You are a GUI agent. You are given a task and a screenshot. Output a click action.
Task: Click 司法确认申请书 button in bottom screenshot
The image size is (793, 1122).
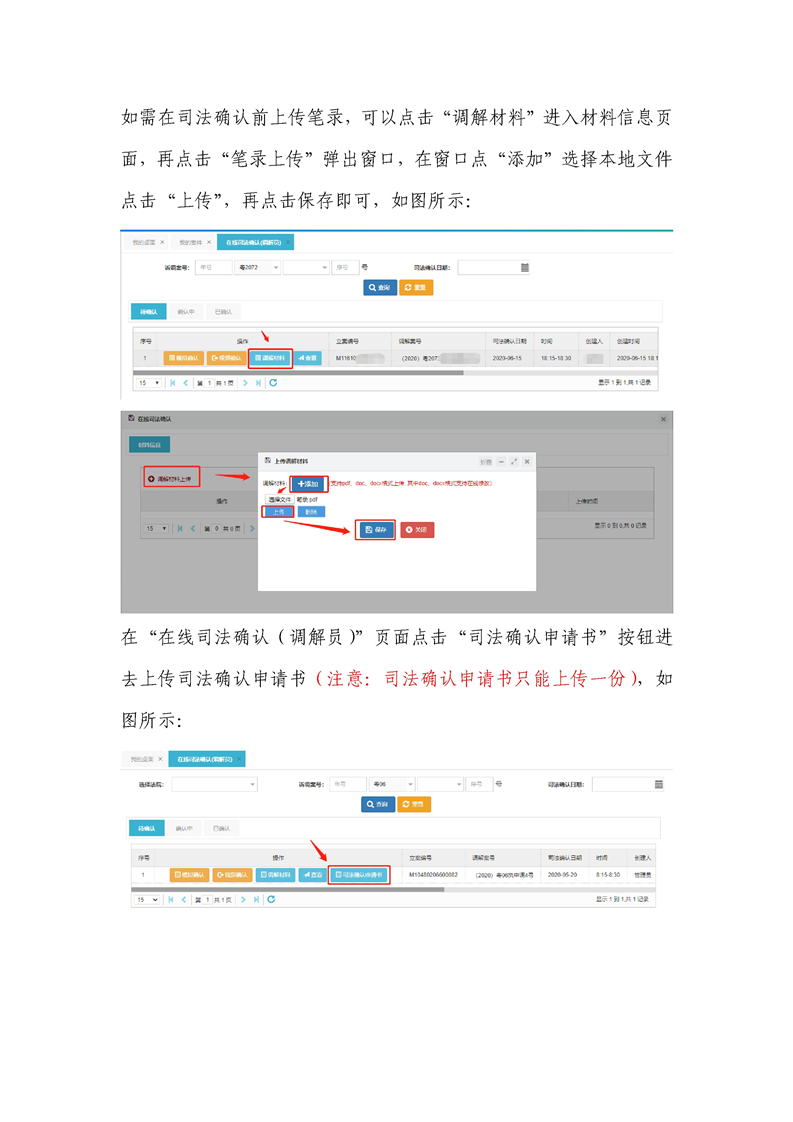pyautogui.click(x=359, y=874)
